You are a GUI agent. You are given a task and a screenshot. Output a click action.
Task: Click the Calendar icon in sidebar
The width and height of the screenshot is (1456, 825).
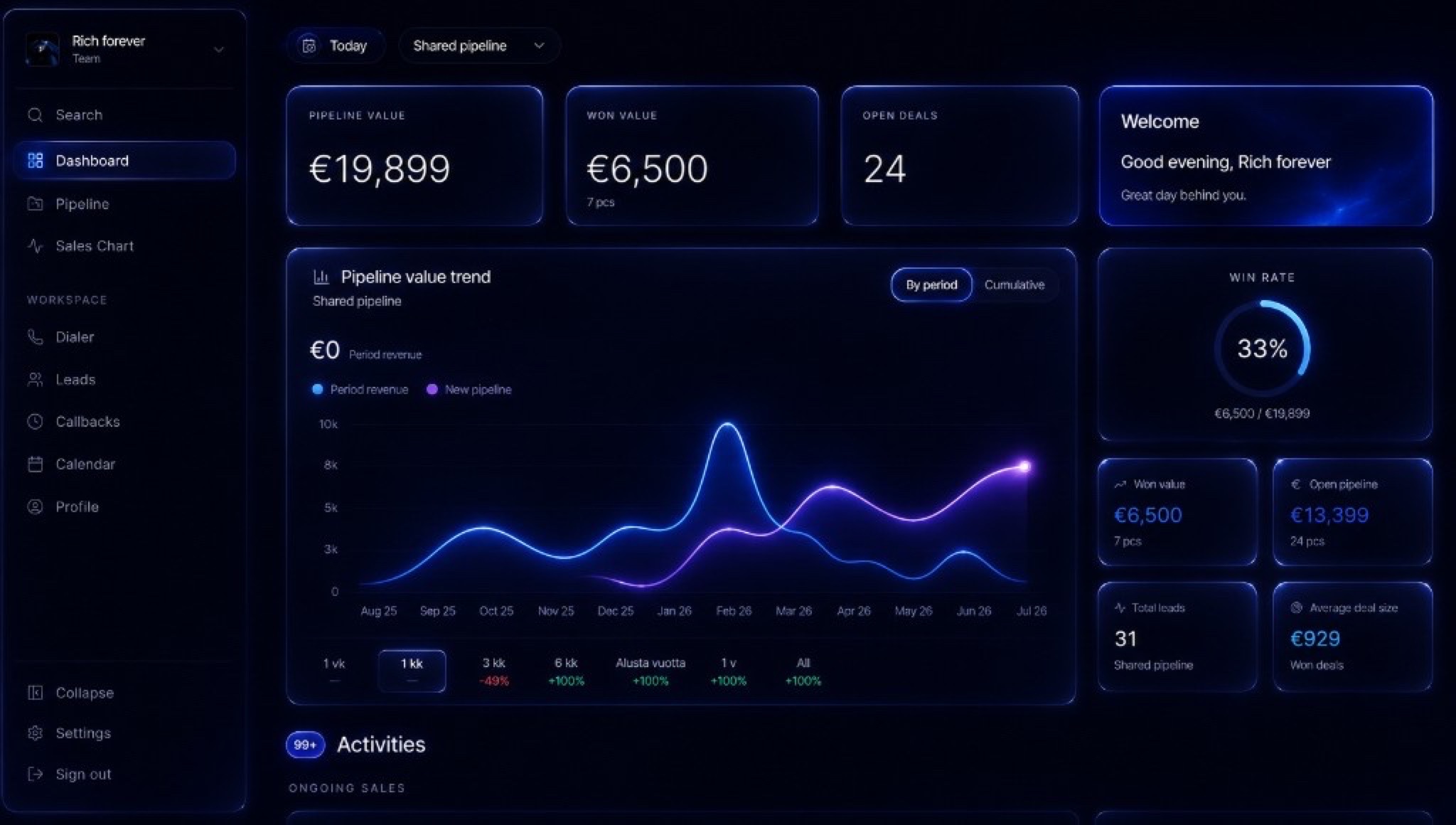coord(35,464)
